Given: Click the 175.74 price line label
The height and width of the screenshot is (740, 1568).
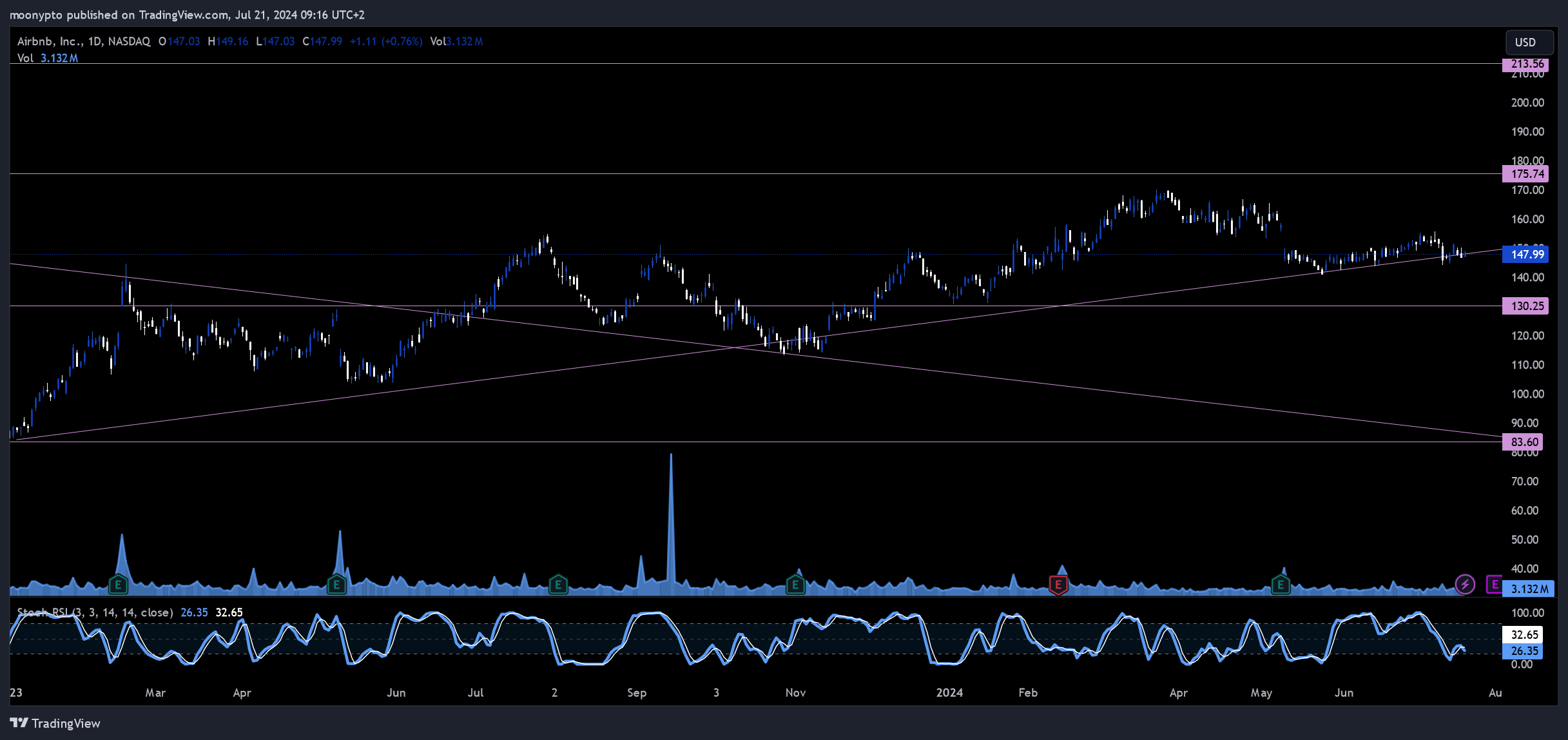Looking at the screenshot, I should (x=1525, y=174).
